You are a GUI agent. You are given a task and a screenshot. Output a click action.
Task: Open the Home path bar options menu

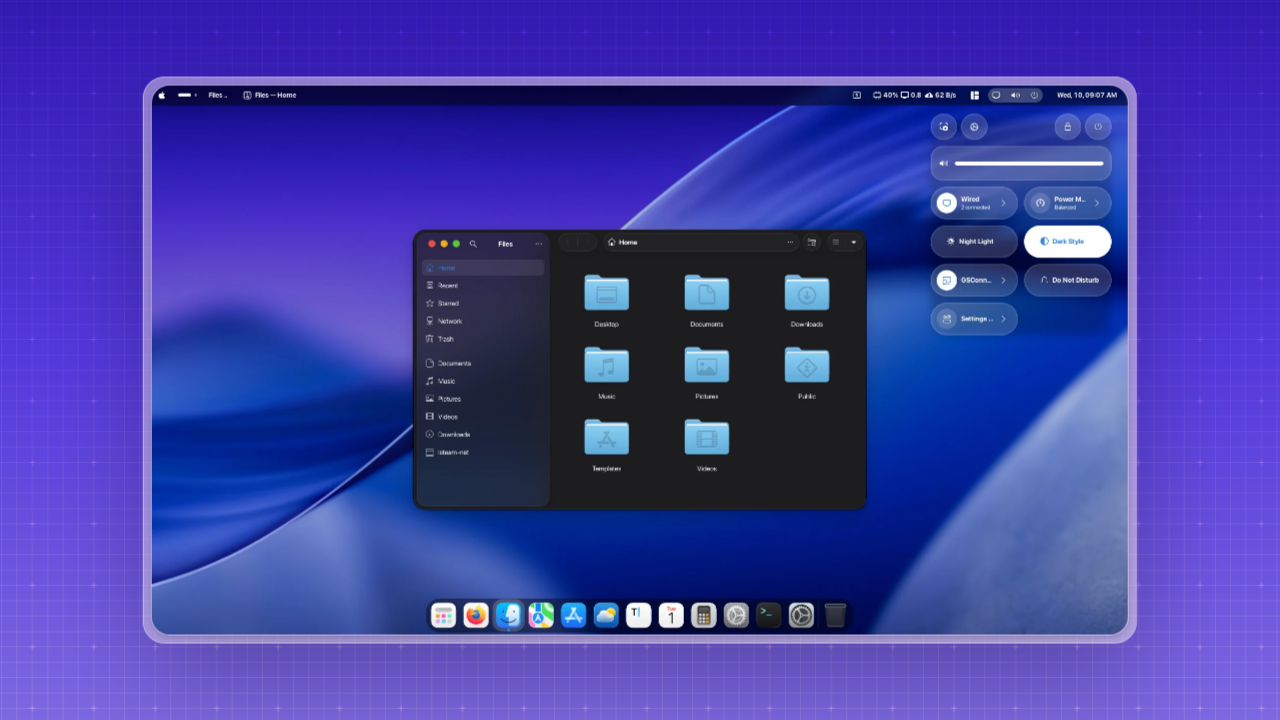pos(790,242)
